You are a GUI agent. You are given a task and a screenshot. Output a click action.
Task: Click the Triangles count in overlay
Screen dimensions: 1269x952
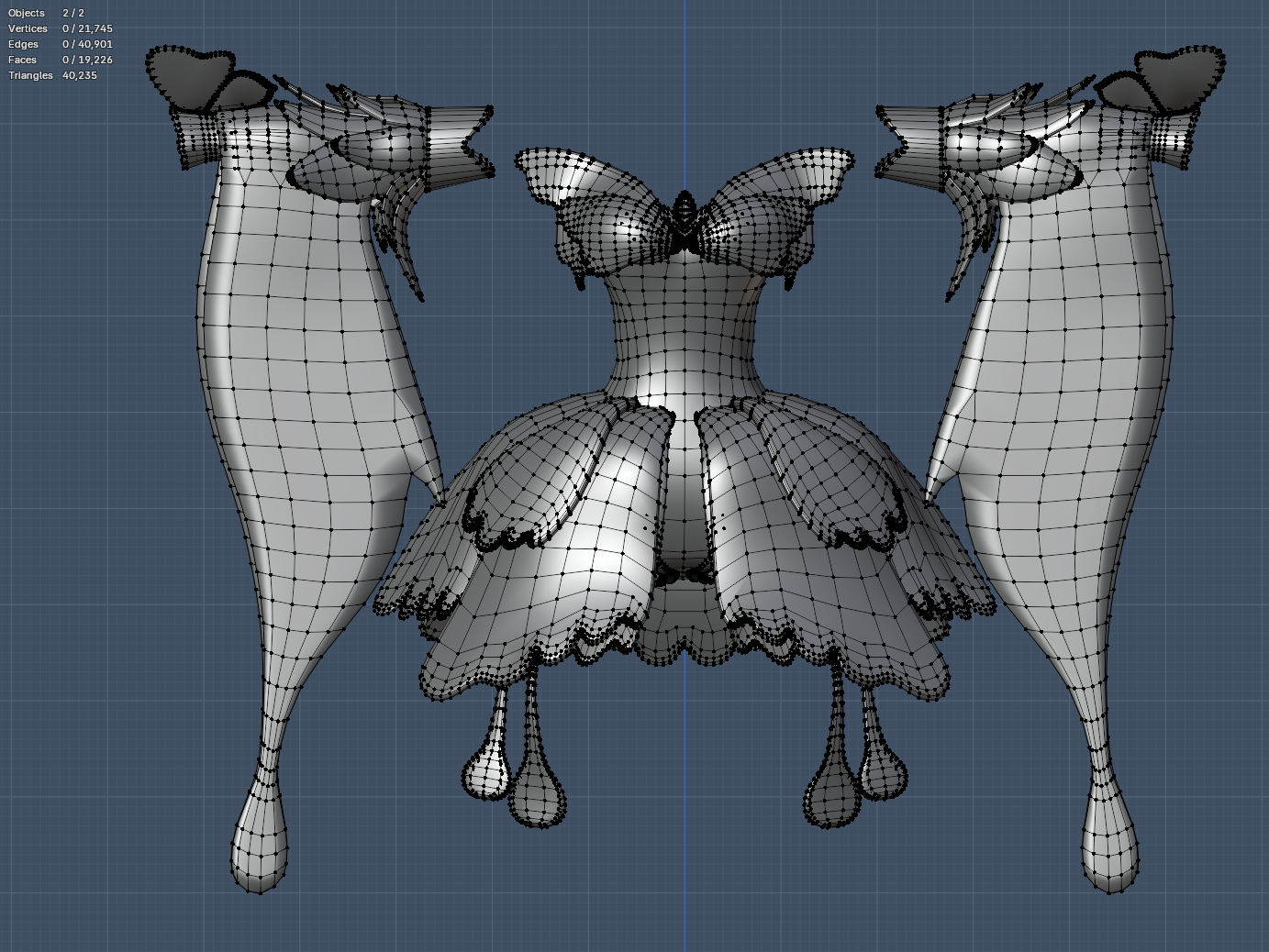click(x=79, y=75)
